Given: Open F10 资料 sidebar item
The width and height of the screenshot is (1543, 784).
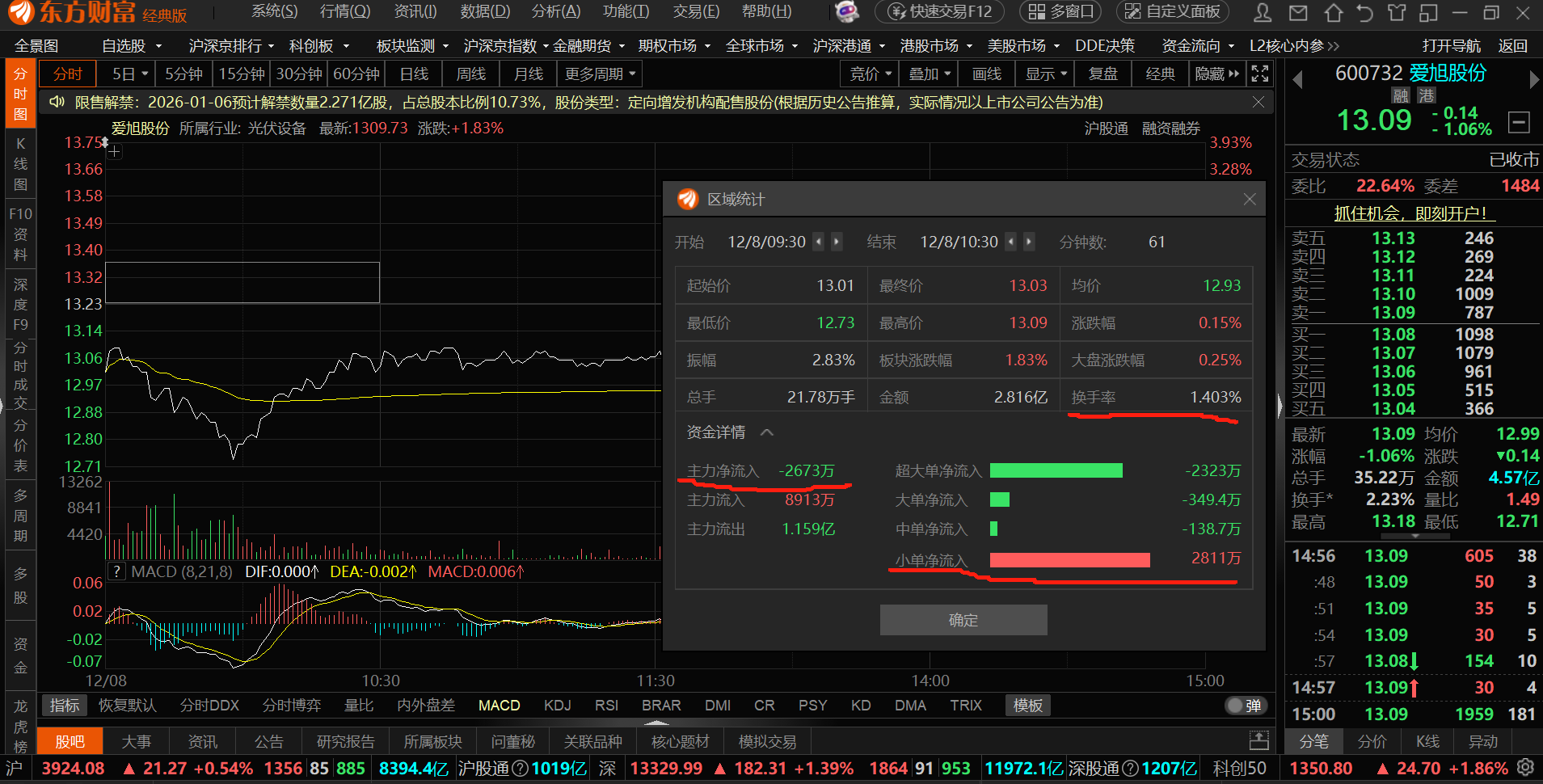Looking at the screenshot, I should coord(21,234).
